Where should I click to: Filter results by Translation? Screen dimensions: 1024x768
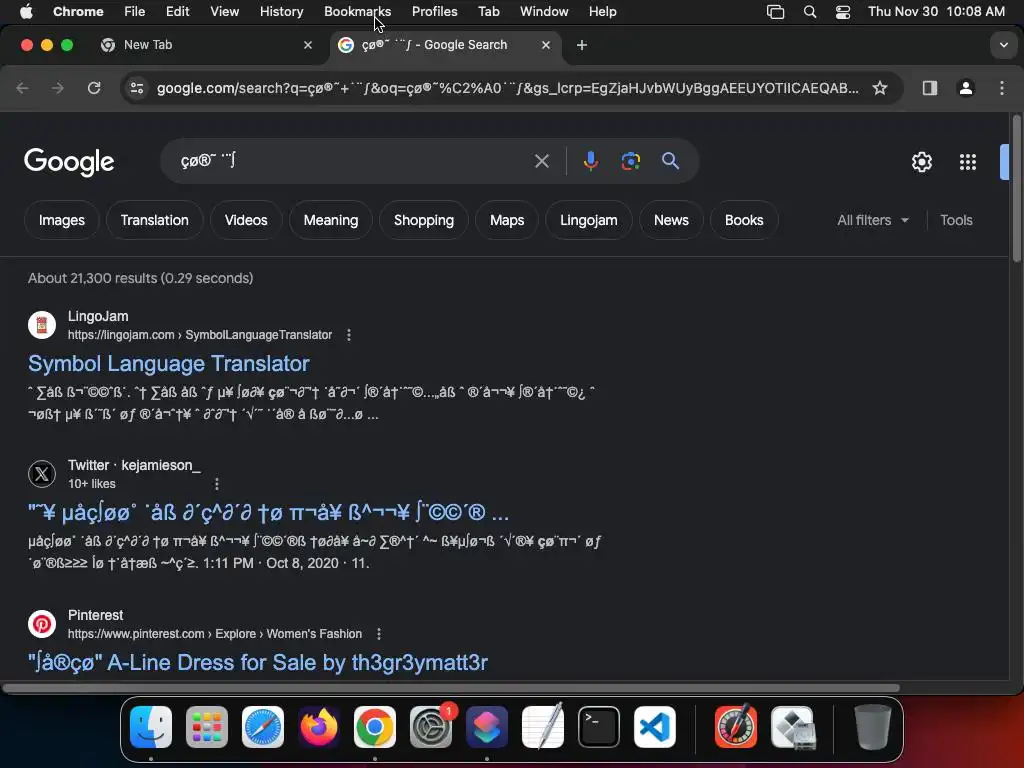tap(154, 220)
